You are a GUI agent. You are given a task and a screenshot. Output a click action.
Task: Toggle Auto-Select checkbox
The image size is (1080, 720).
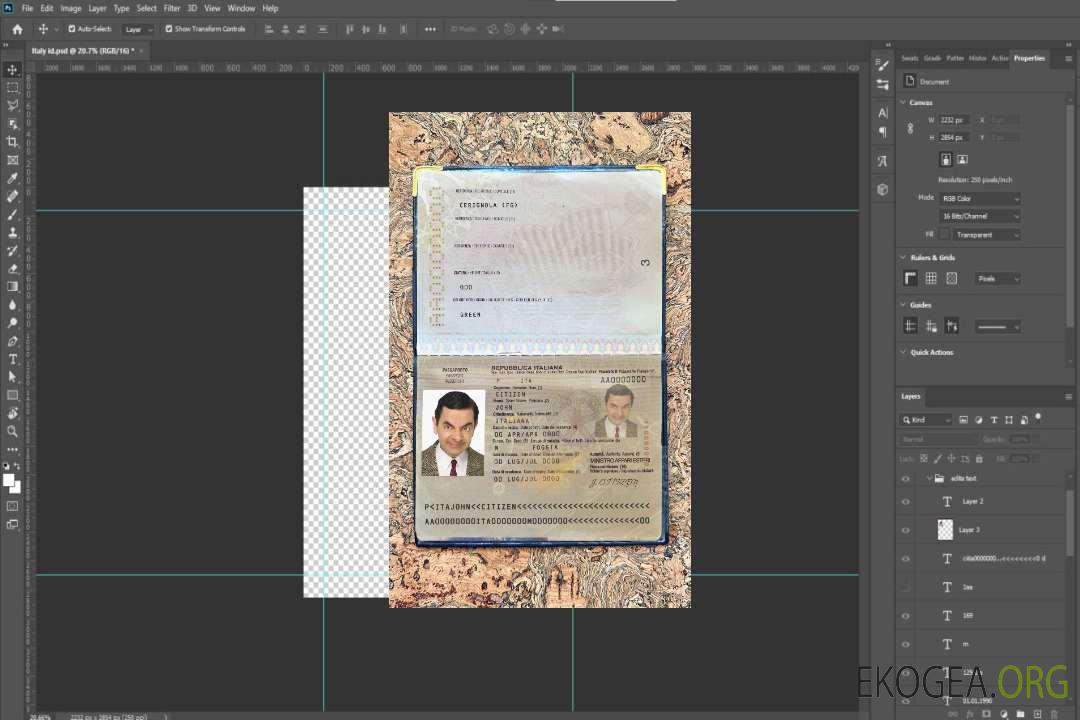(x=72, y=29)
